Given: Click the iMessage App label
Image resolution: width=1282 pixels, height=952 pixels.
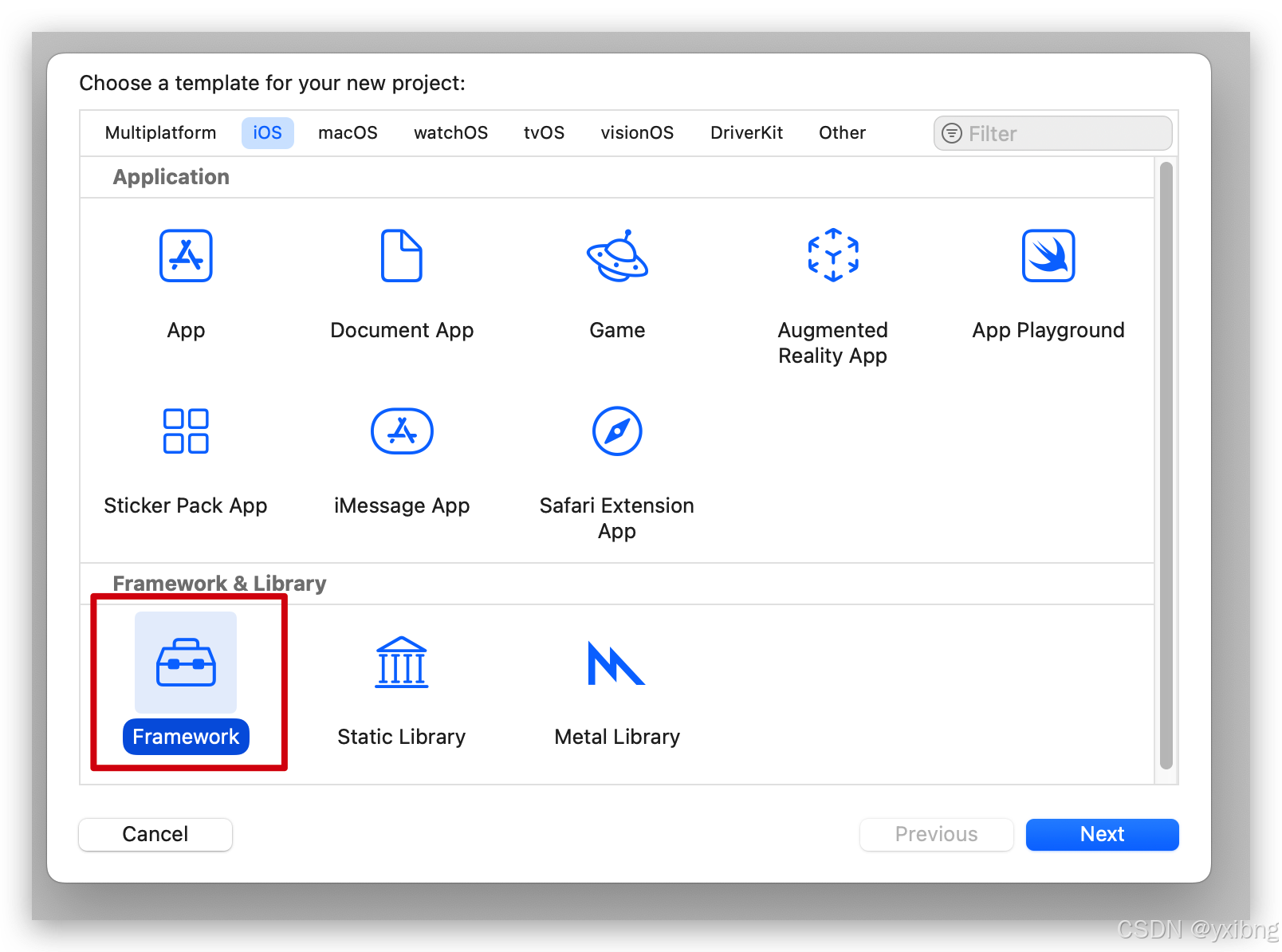Looking at the screenshot, I should coord(402,506).
